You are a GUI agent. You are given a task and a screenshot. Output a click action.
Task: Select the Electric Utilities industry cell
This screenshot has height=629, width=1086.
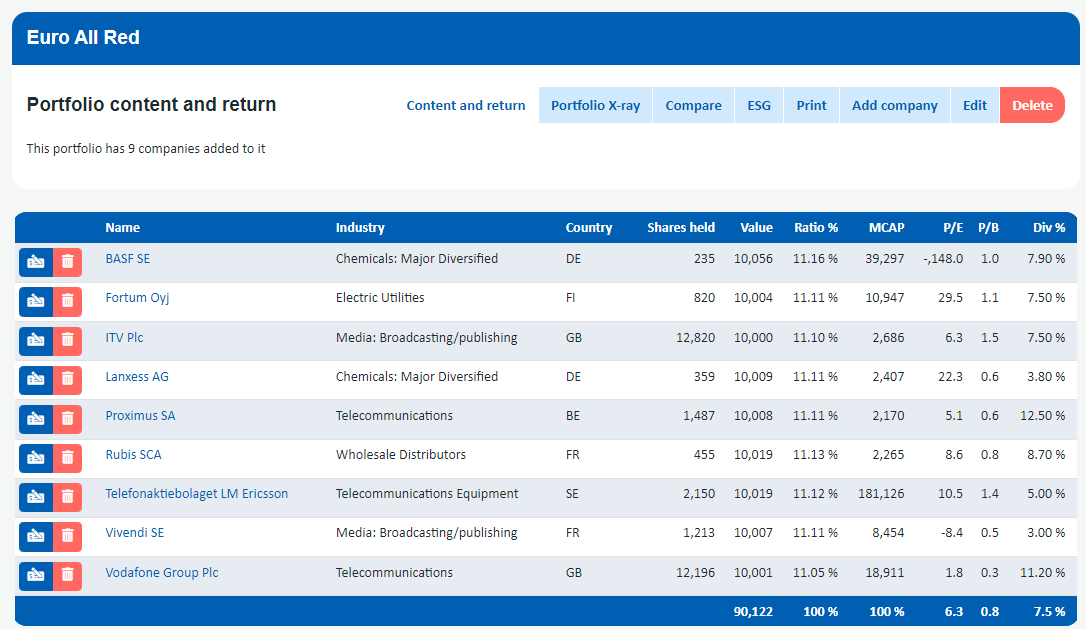point(380,298)
